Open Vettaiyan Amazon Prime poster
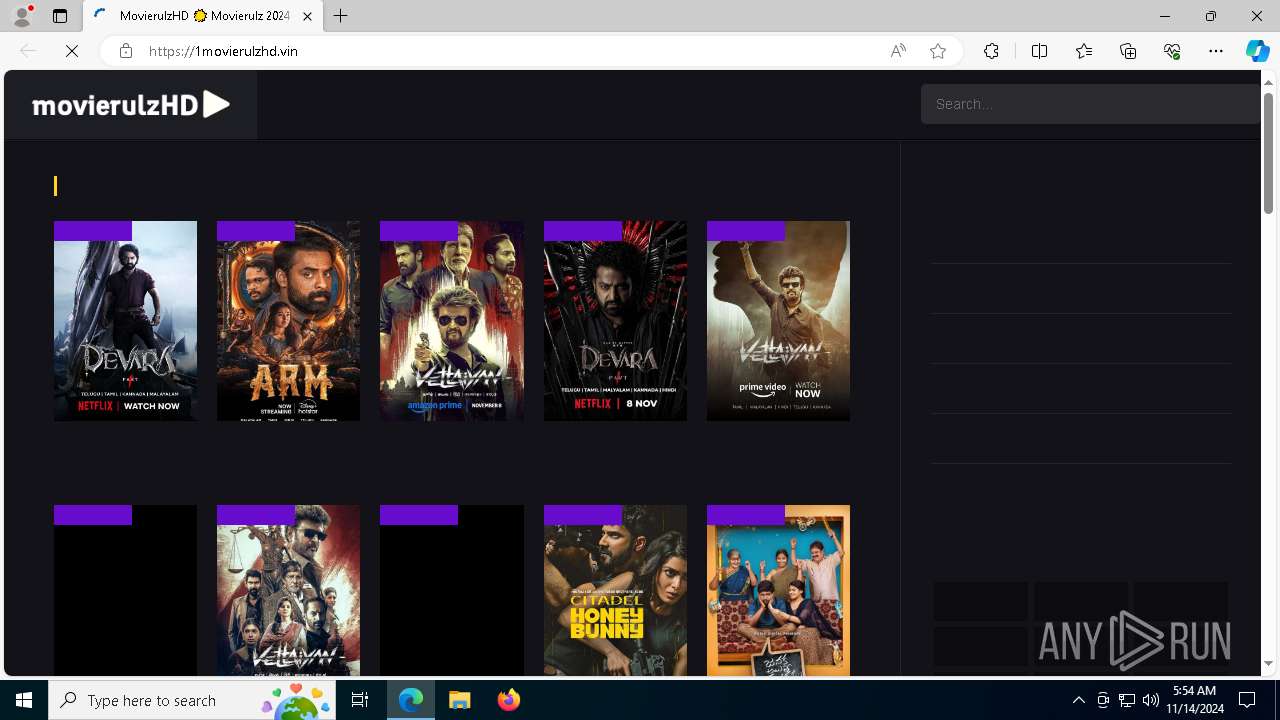Screen dimensions: 1280x720 (452, 321)
